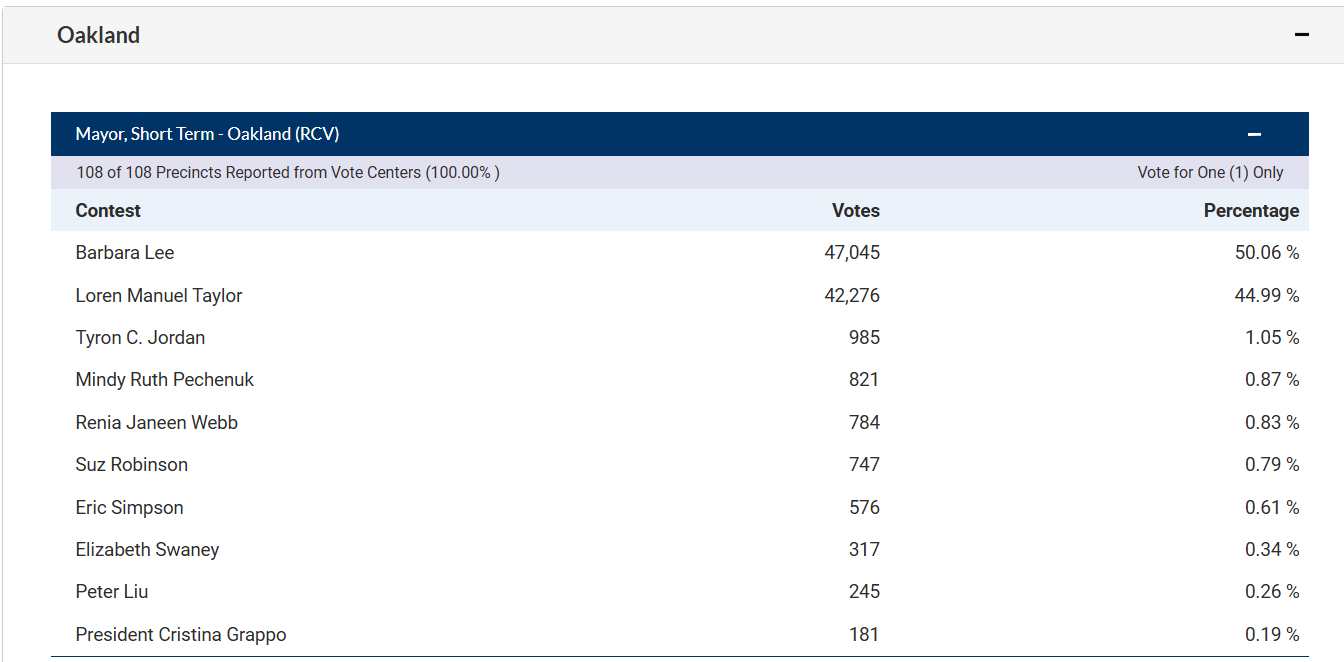Click Mindy Ruth Pechenuk's name
This screenshot has width=1344, height=662.
(164, 380)
